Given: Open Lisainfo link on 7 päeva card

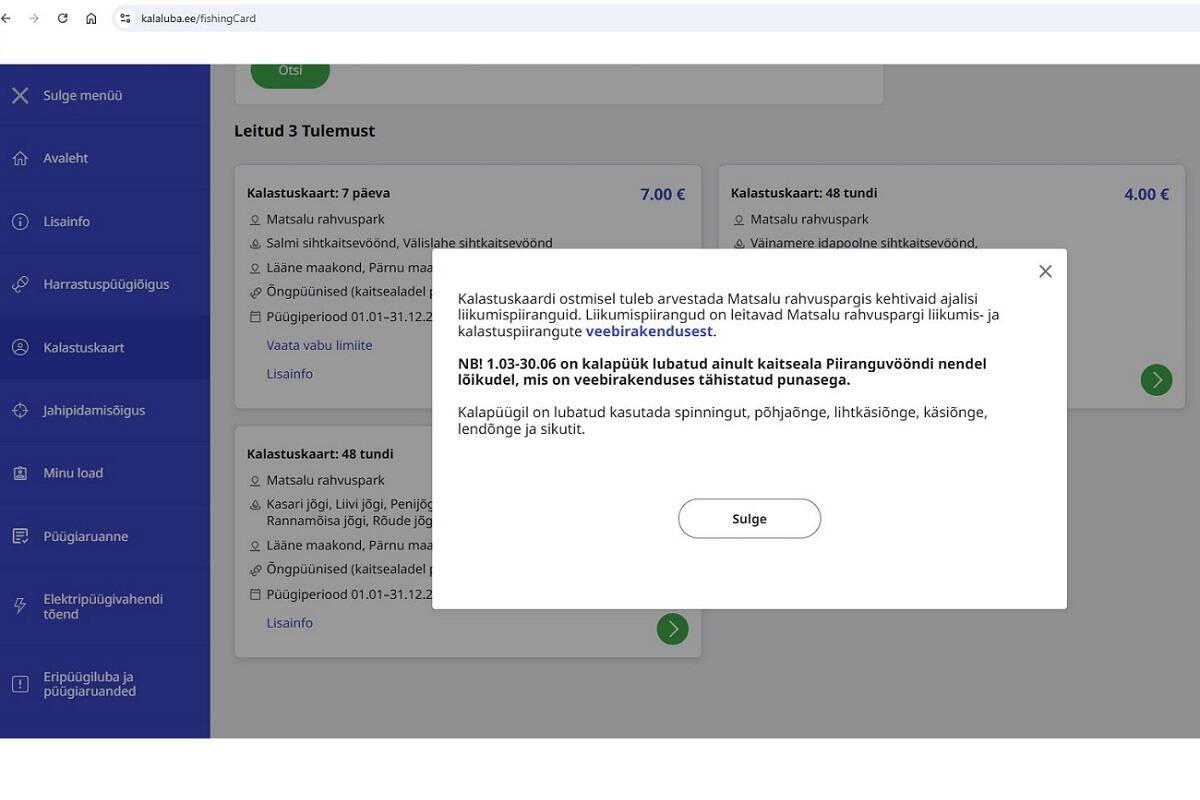Looking at the screenshot, I should tap(289, 374).
